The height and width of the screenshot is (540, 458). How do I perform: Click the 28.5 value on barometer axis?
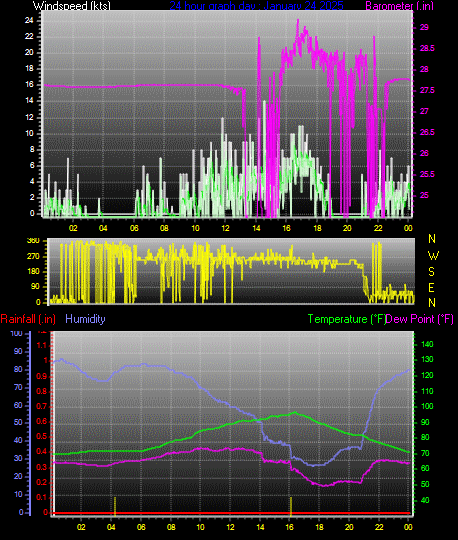pyautogui.click(x=427, y=48)
